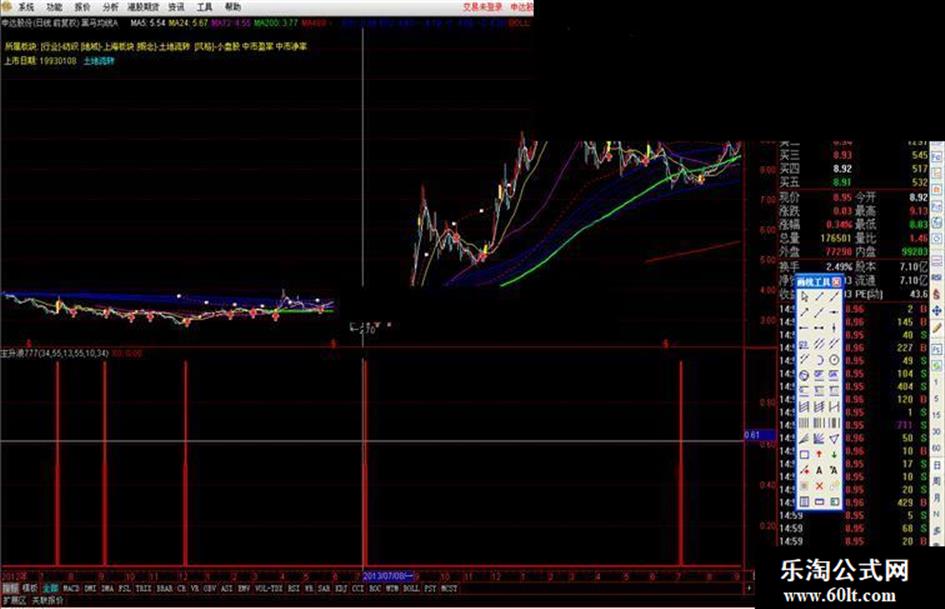This screenshot has height=609, width=945.
Task: Select the circle drawing tool
Action: [x=834, y=360]
